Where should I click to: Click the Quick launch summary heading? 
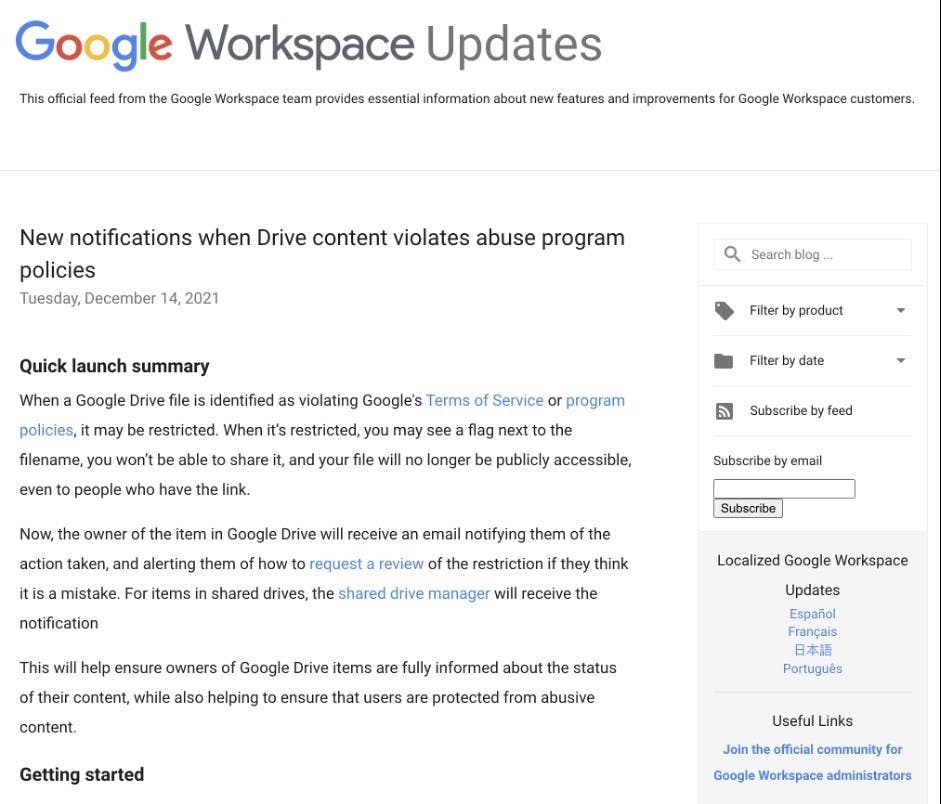pyautogui.click(x=114, y=366)
